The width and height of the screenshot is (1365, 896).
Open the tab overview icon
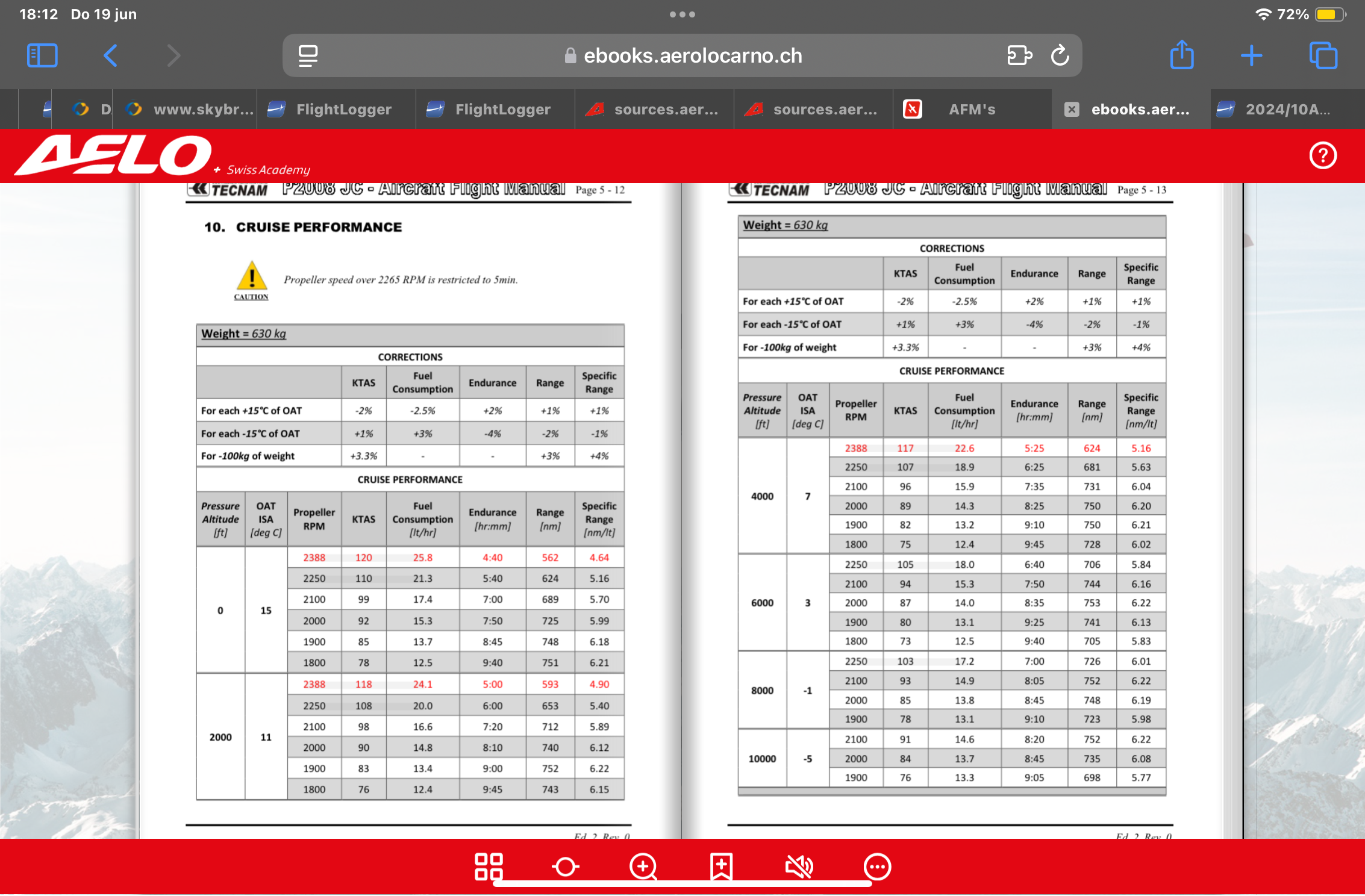click(1323, 55)
